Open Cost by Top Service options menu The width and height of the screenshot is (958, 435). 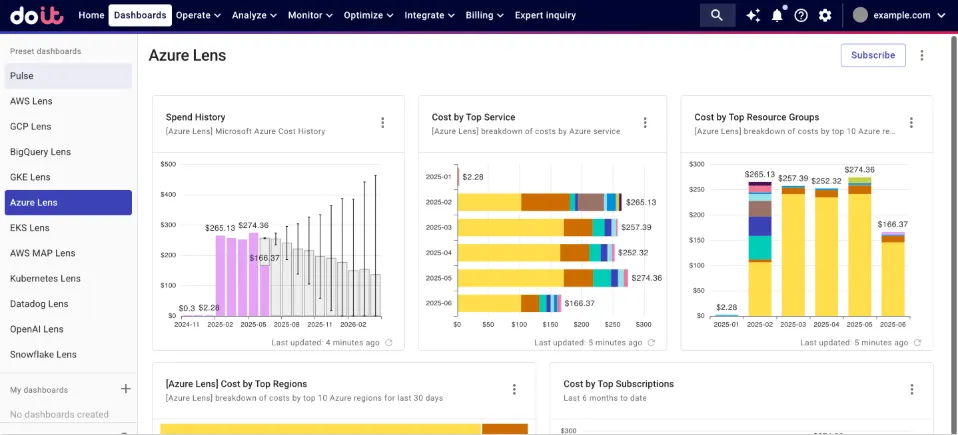pyautogui.click(x=645, y=123)
